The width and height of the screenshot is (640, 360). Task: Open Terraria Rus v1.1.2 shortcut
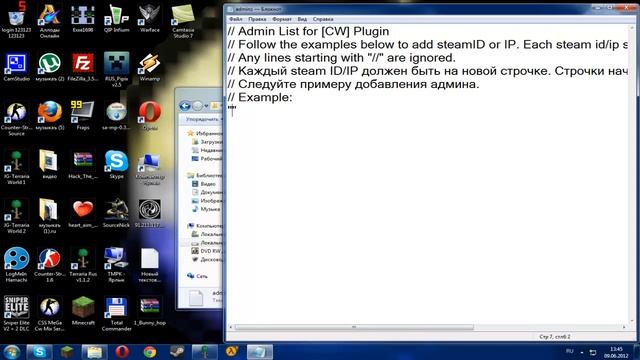point(83,264)
